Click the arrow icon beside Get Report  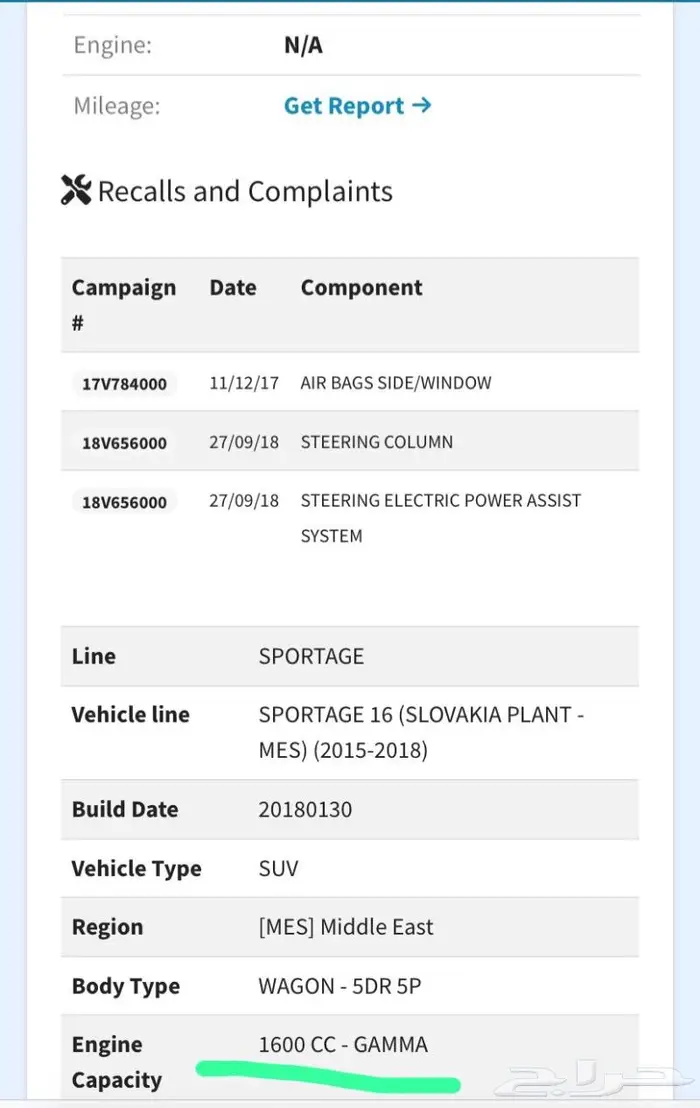[x=422, y=105]
